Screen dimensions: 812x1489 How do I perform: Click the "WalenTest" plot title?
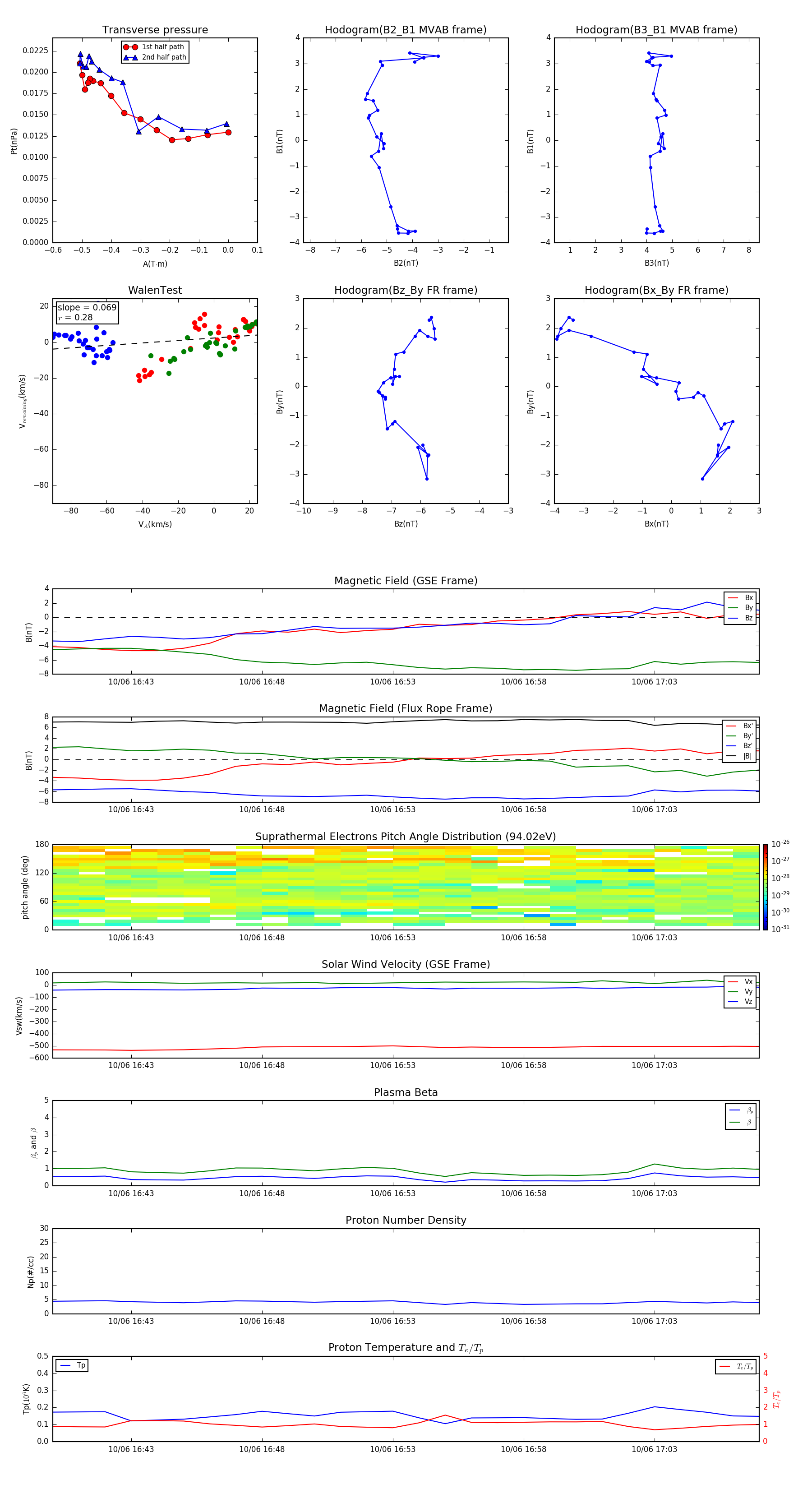155,290
